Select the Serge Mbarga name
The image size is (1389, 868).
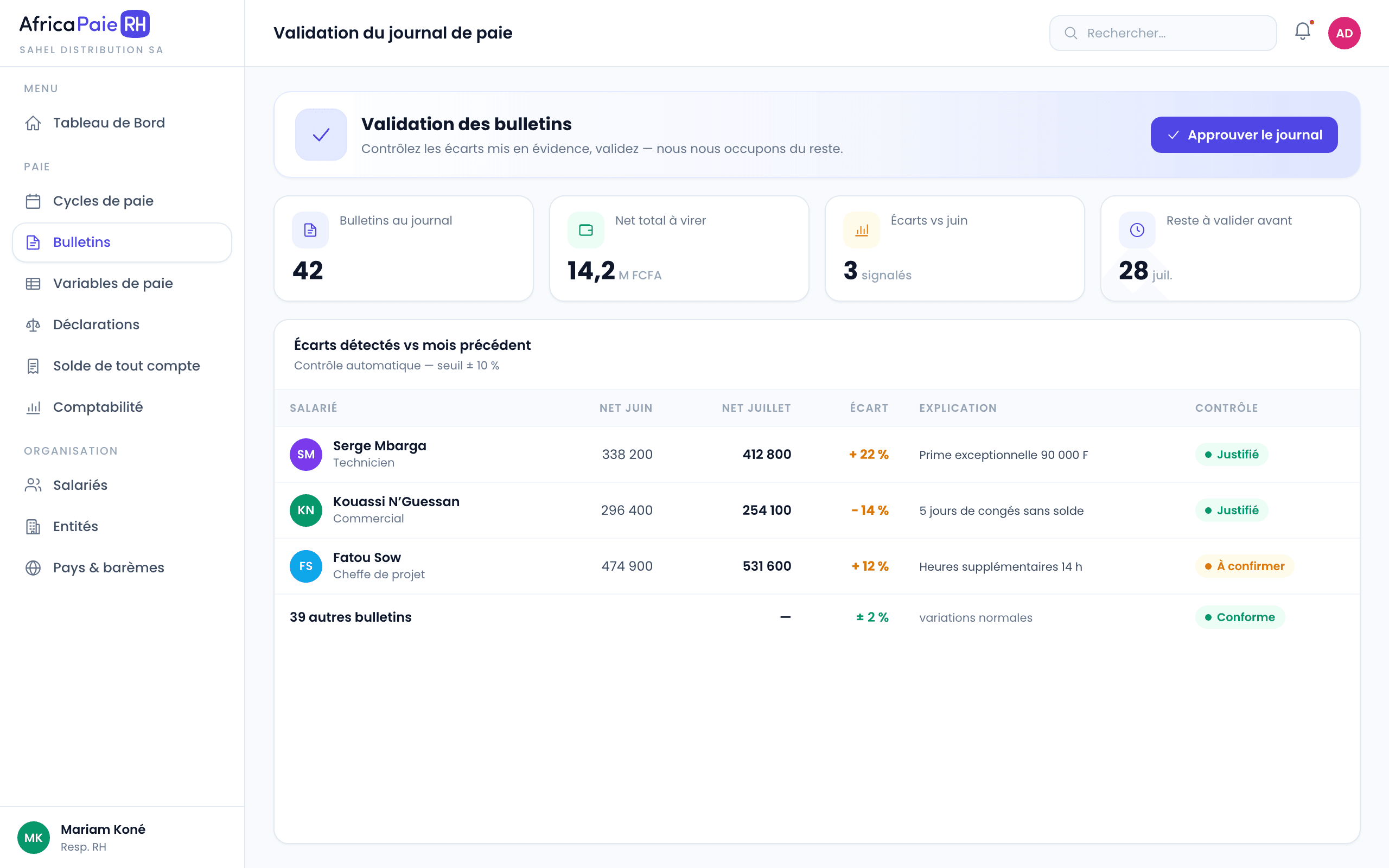(x=379, y=446)
